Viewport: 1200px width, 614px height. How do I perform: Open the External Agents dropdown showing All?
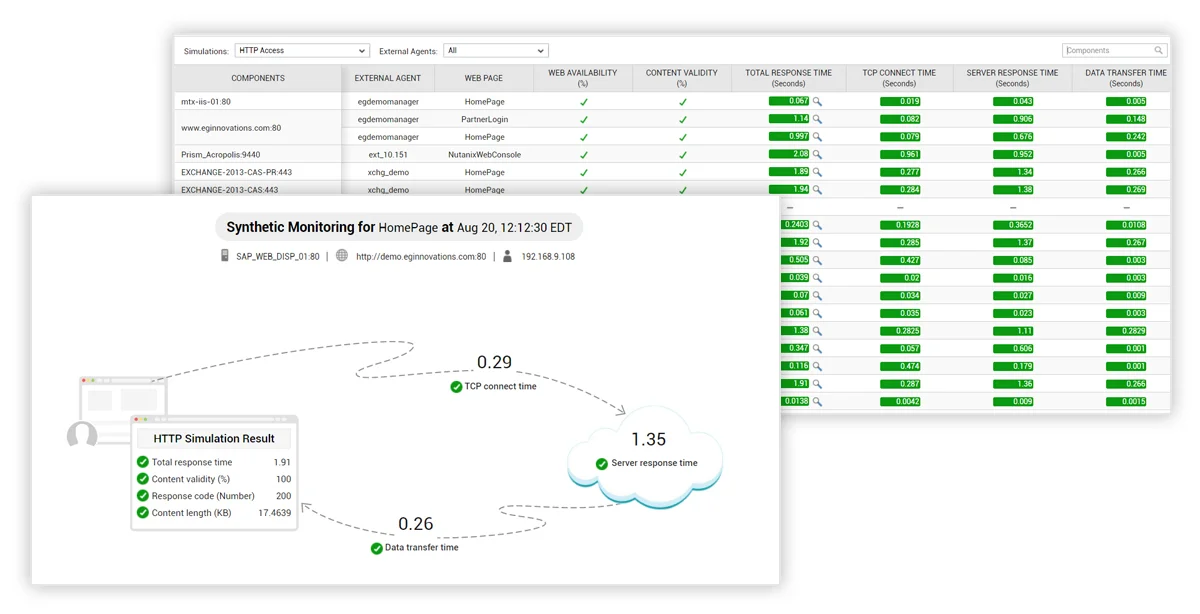(496, 51)
